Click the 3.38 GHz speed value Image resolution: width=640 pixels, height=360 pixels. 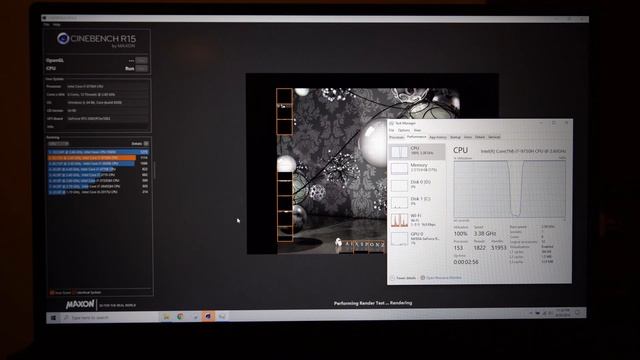(x=484, y=233)
